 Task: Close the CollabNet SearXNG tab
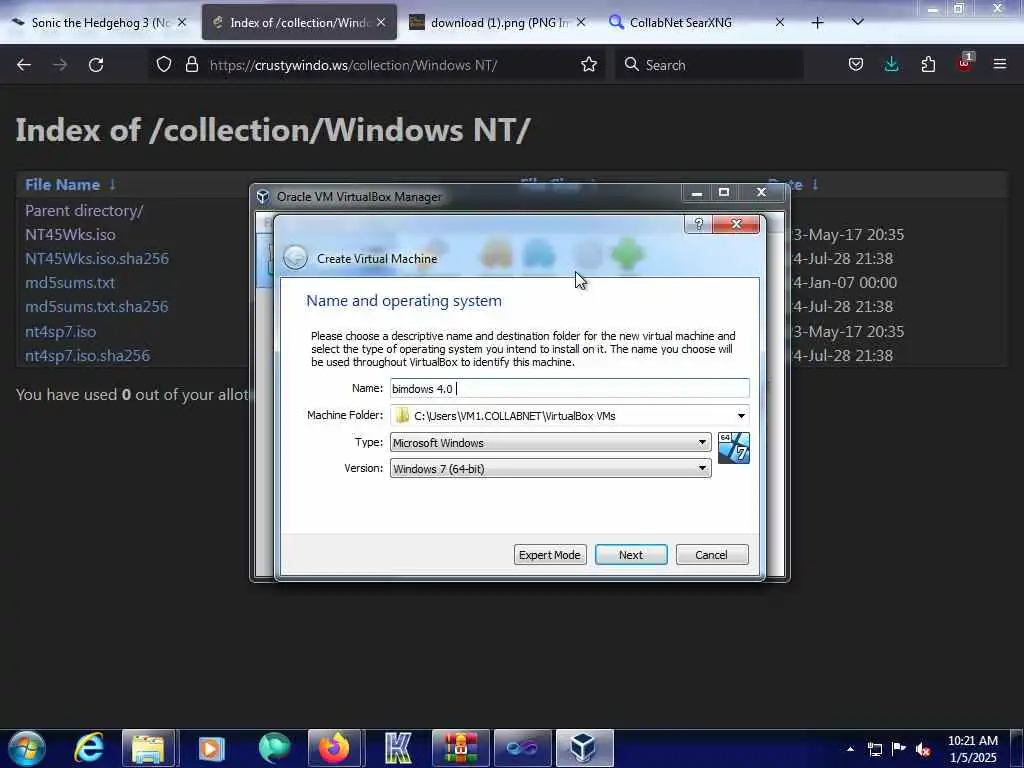[x=780, y=22]
